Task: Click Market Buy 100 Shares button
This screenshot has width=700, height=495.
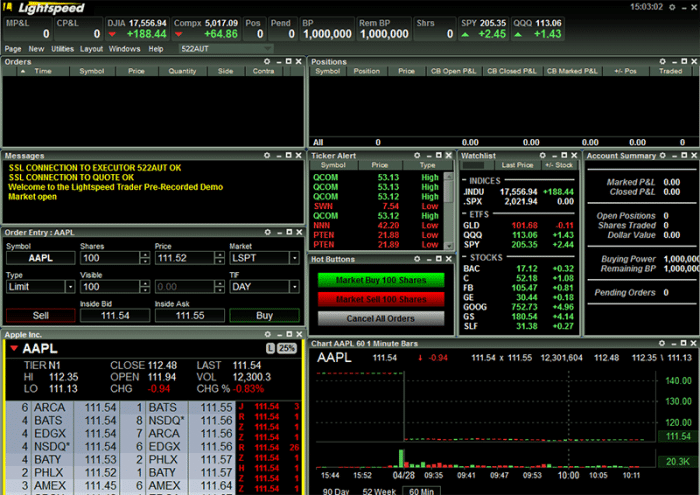Action: (x=381, y=280)
